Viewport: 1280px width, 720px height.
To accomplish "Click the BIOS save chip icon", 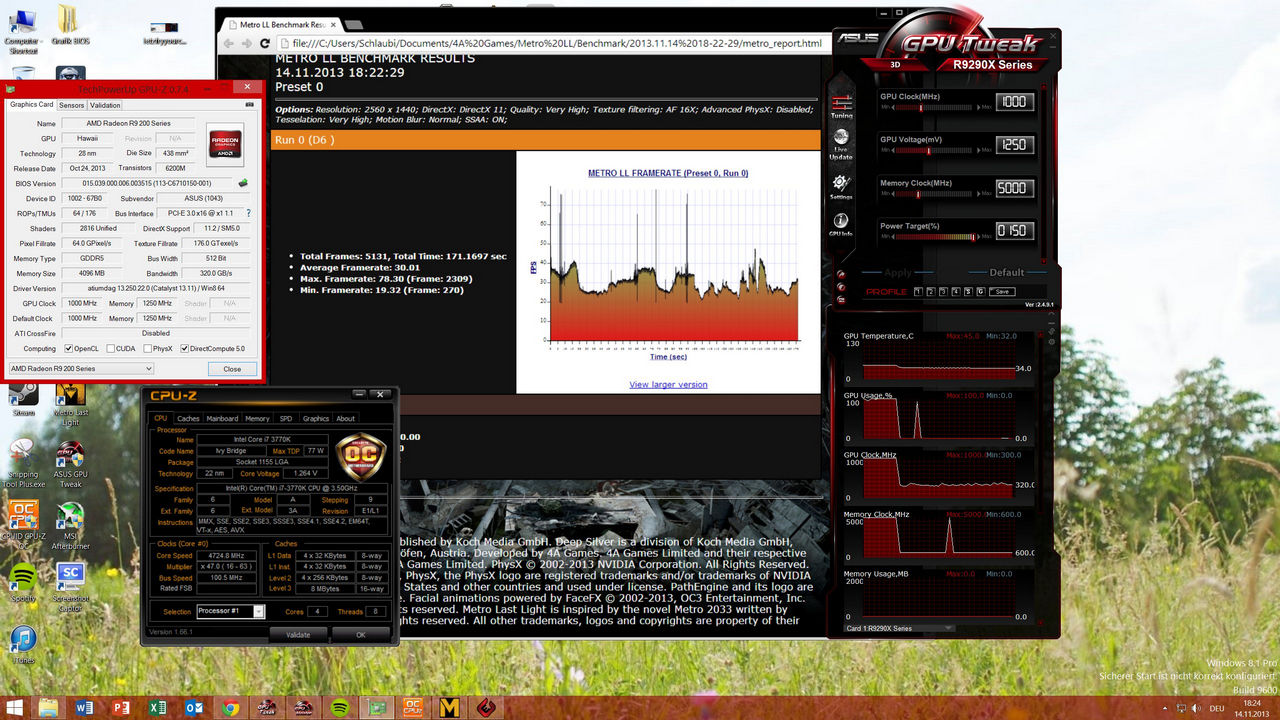I will tap(242, 183).
